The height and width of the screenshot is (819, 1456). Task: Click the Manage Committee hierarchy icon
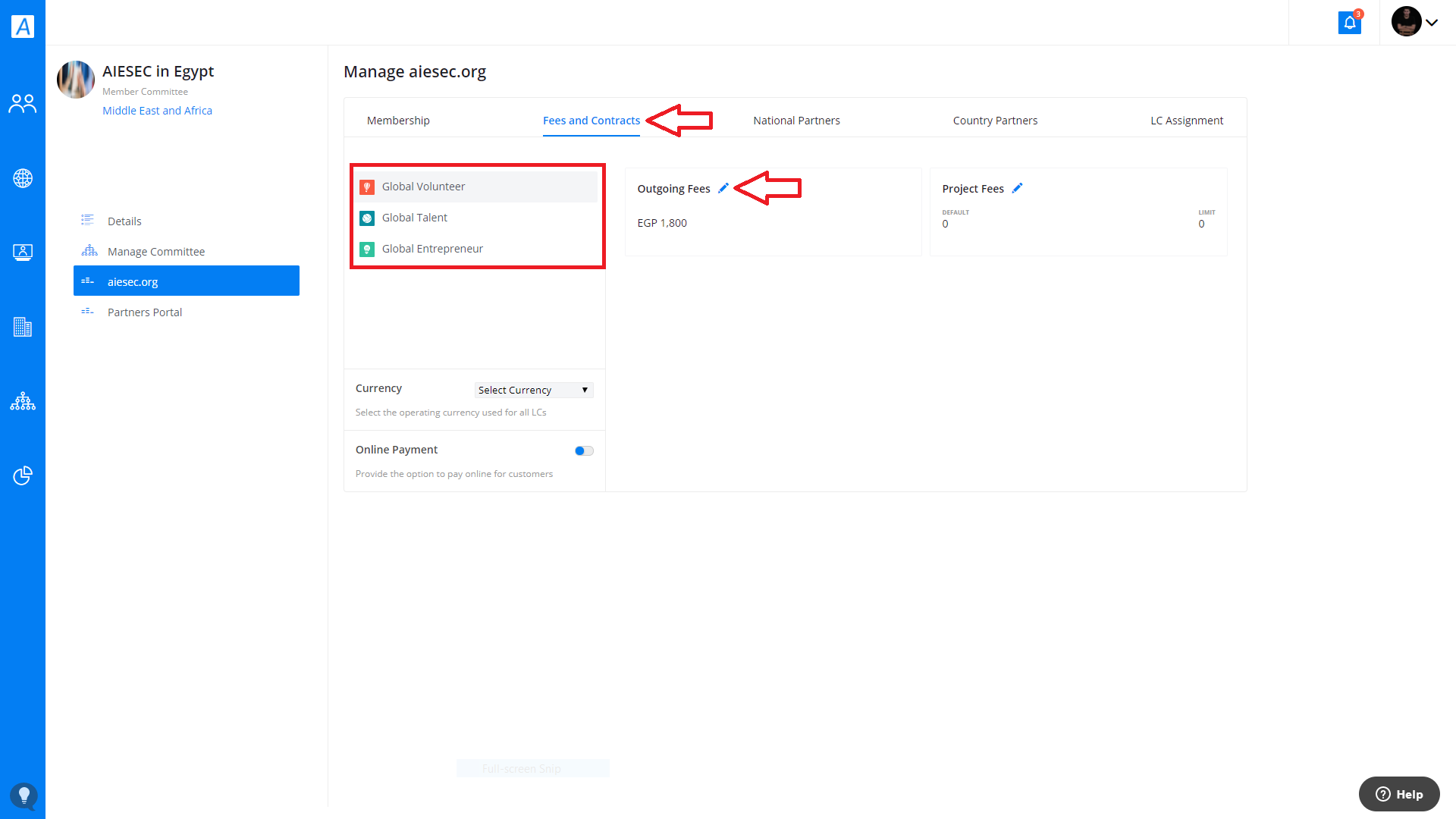(89, 251)
